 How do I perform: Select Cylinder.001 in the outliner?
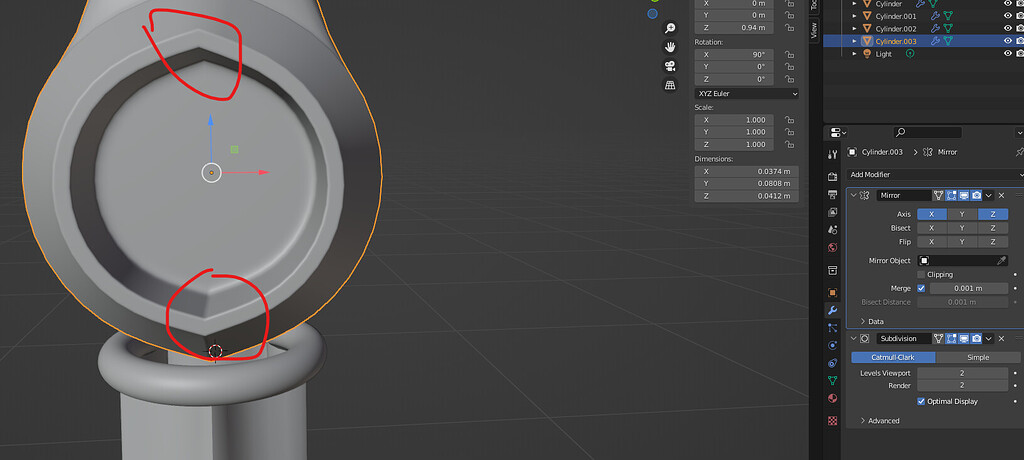(896, 16)
